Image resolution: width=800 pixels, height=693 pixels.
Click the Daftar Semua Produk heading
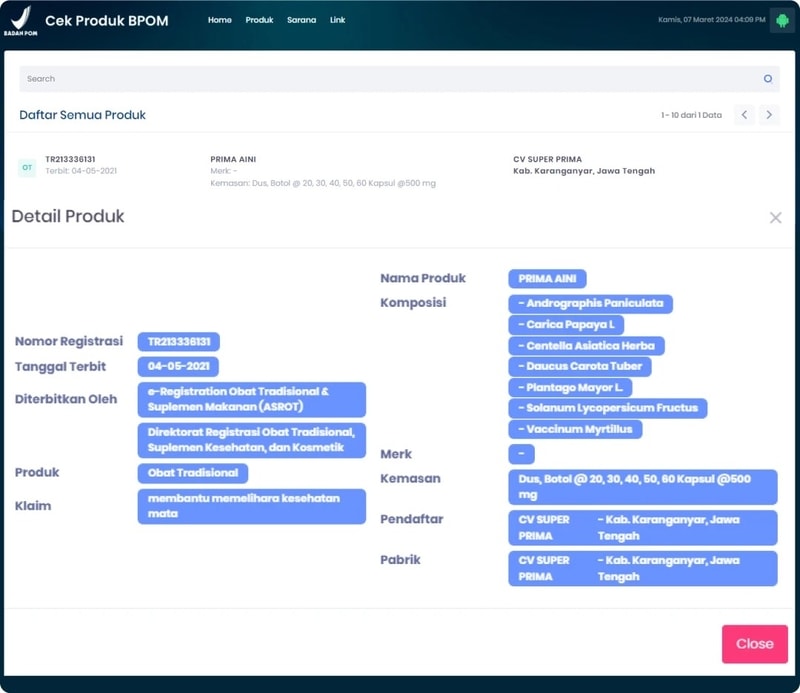(x=83, y=115)
